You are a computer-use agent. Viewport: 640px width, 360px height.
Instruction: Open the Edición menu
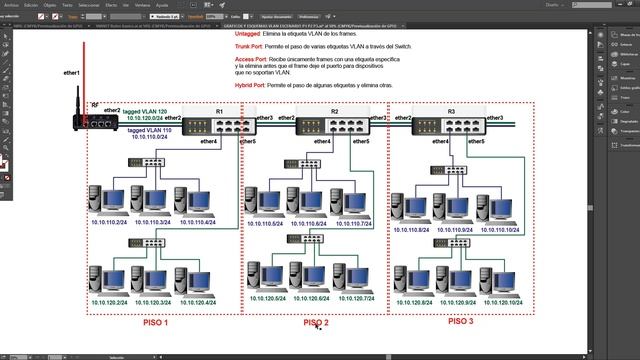(31, 5)
